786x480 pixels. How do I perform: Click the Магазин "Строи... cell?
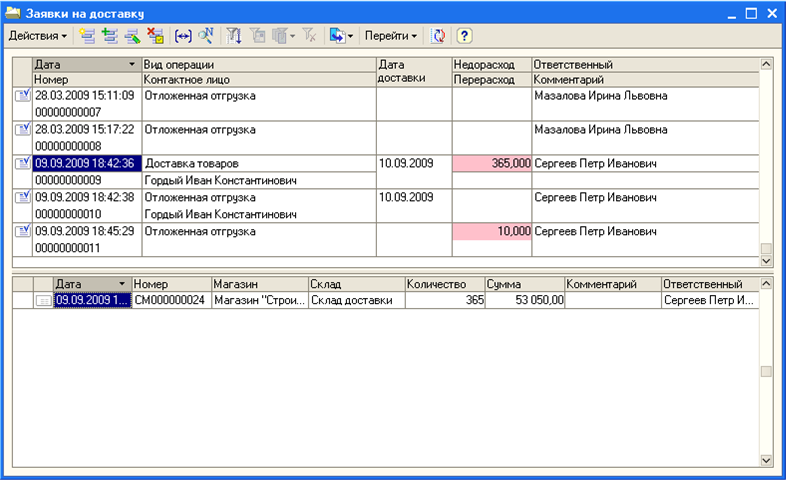(x=260, y=301)
